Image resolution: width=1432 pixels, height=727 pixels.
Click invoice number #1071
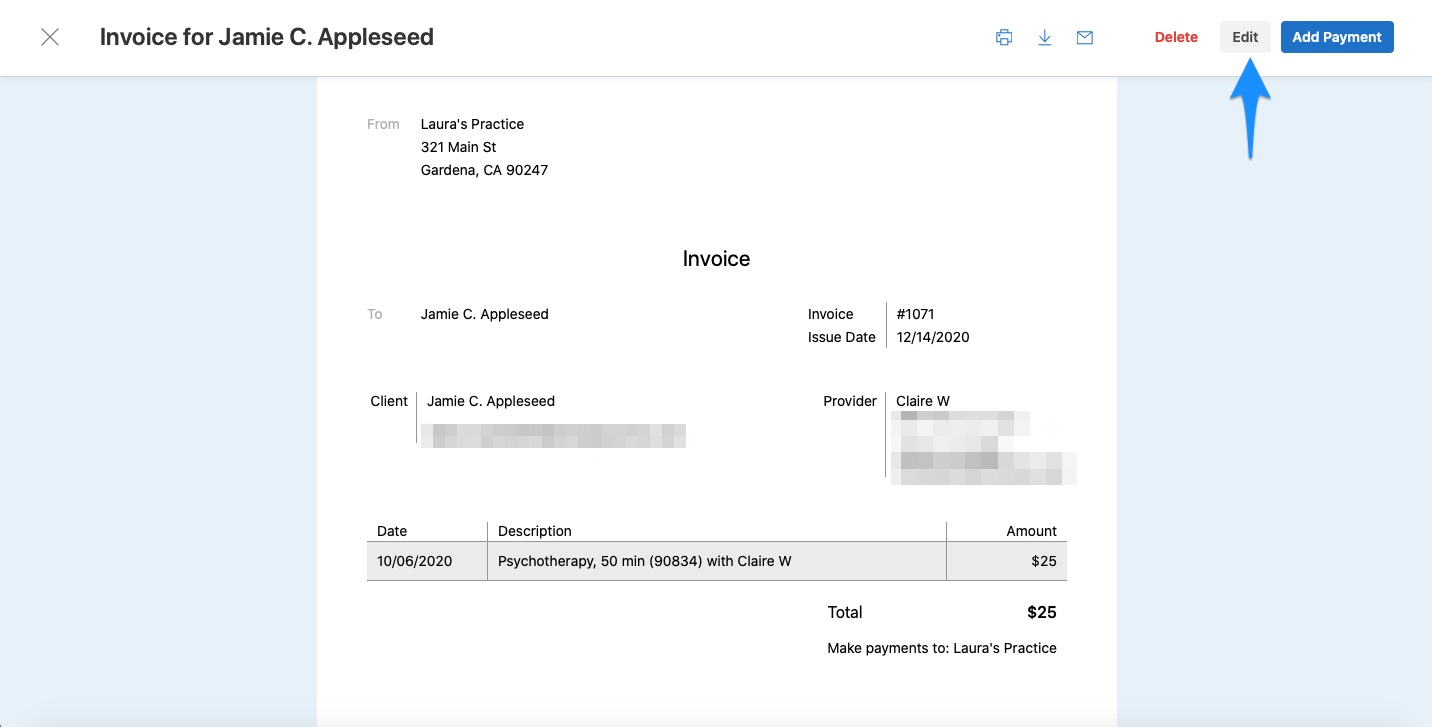916,313
